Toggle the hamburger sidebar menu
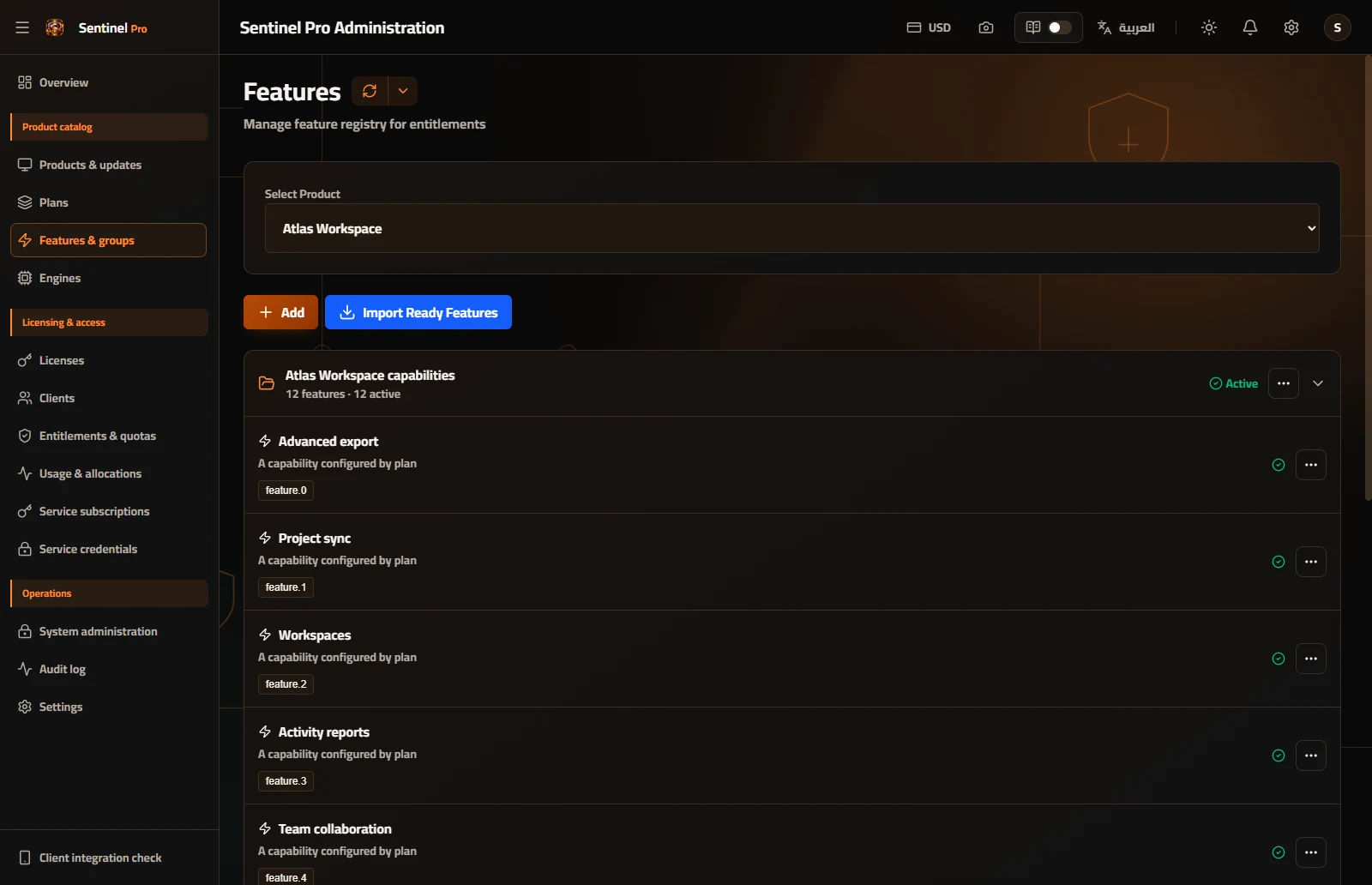Screen dimensions: 1372x885 pyautogui.click(x=22, y=27)
